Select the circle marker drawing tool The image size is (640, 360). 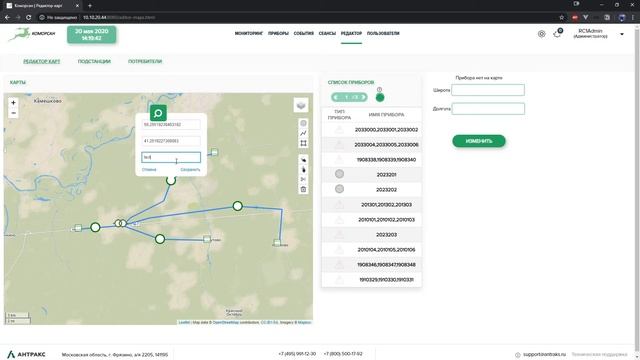303,123
